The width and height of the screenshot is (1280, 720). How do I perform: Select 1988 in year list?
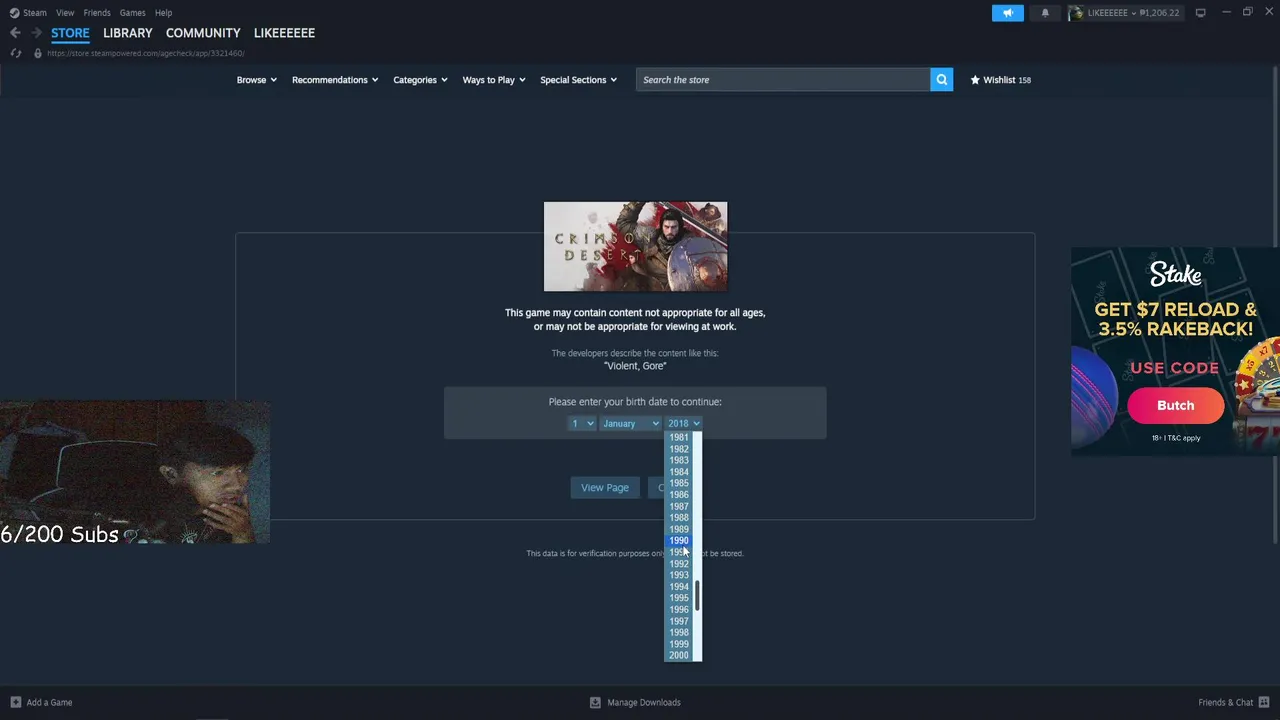click(679, 518)
